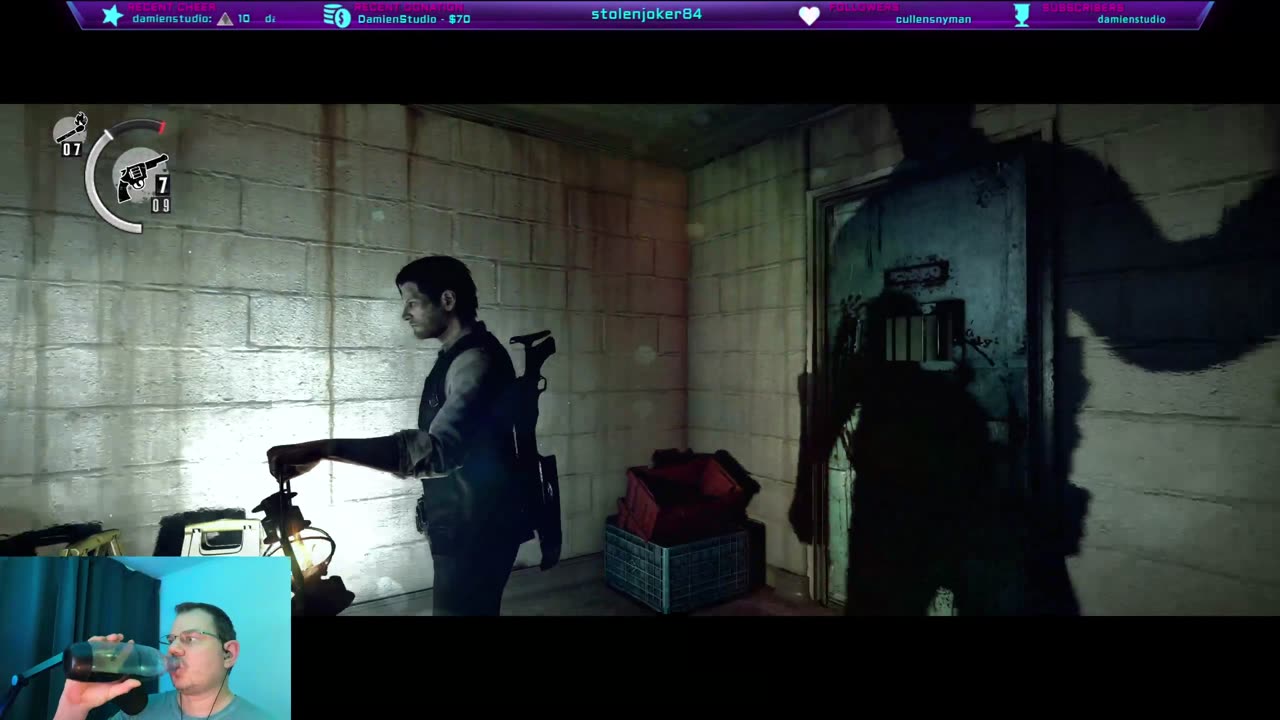Click the streamer webcam overlay
The image size is (1280, 720).
click(145, 638)
